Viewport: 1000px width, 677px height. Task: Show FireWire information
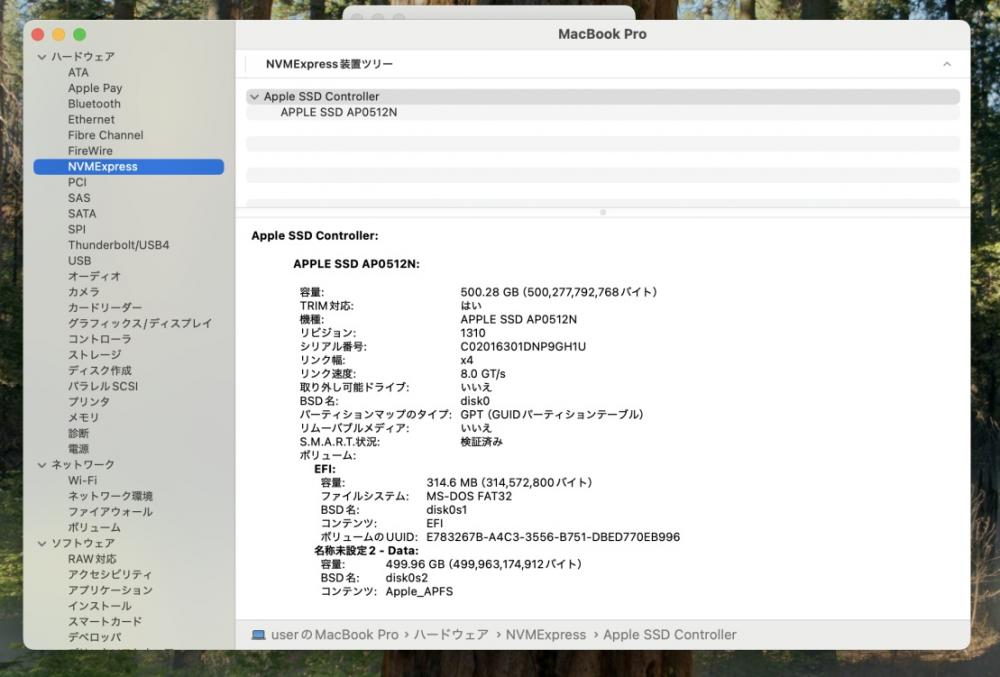click(x=90, y=151)
